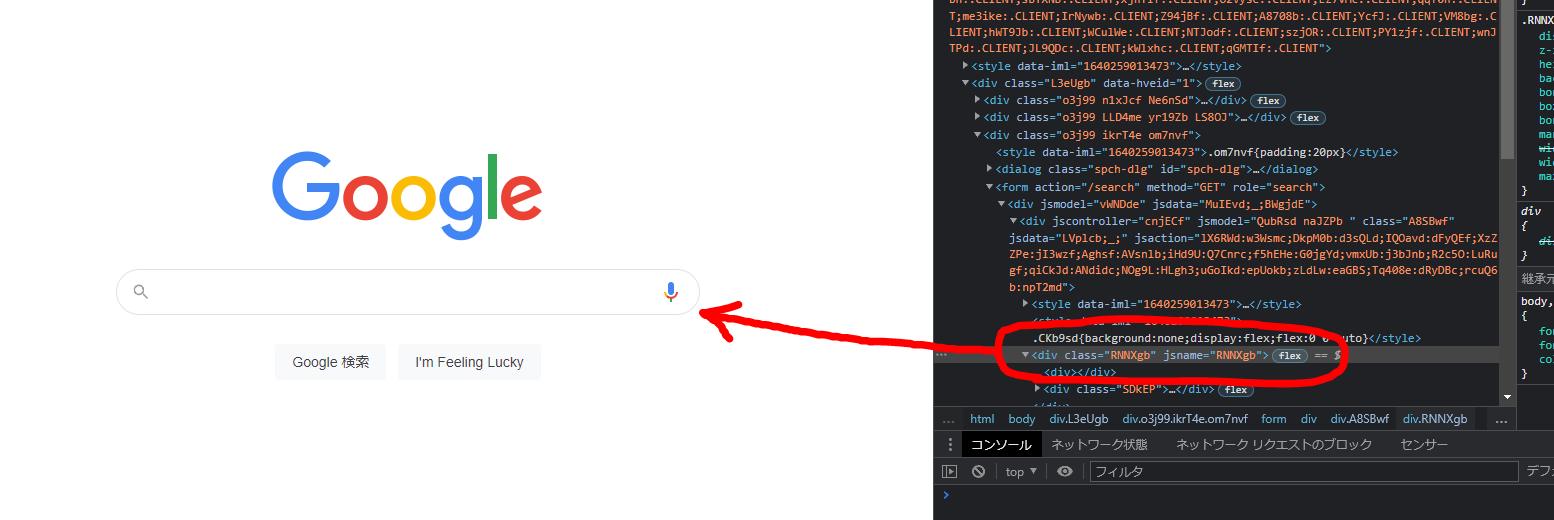This screenshot has width=1554, height=520.
Task: Select html in the breadcrumb bar
Action: click(982, 420)
